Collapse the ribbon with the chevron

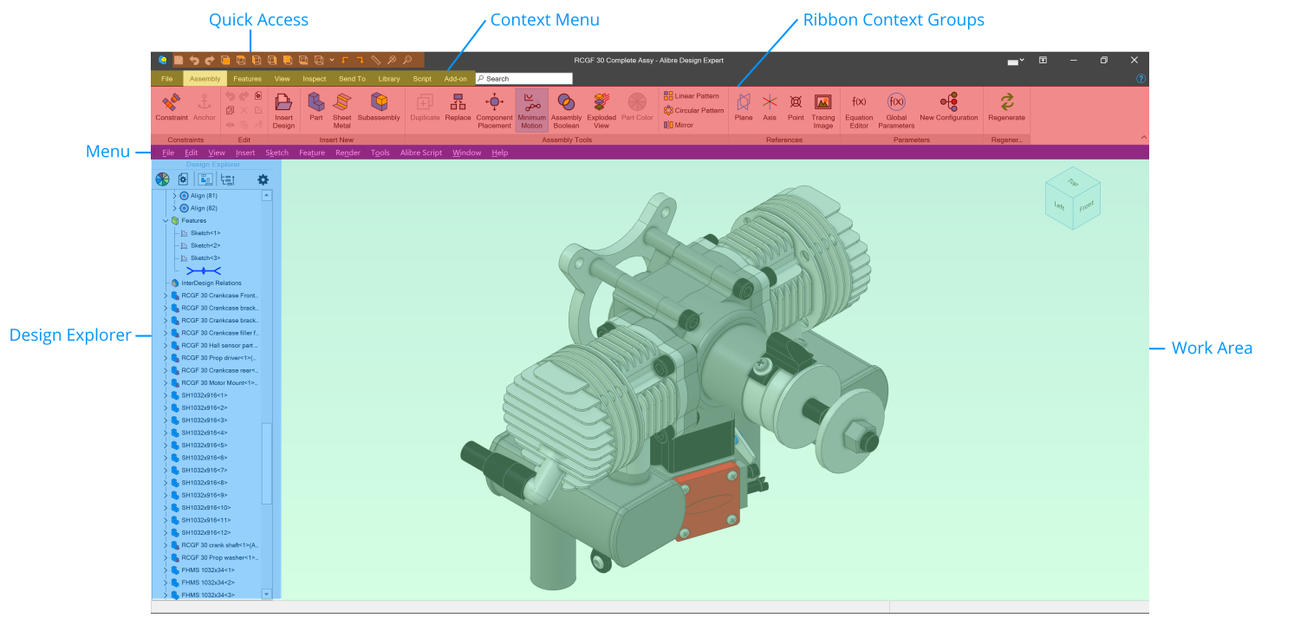coord(1142,137)
